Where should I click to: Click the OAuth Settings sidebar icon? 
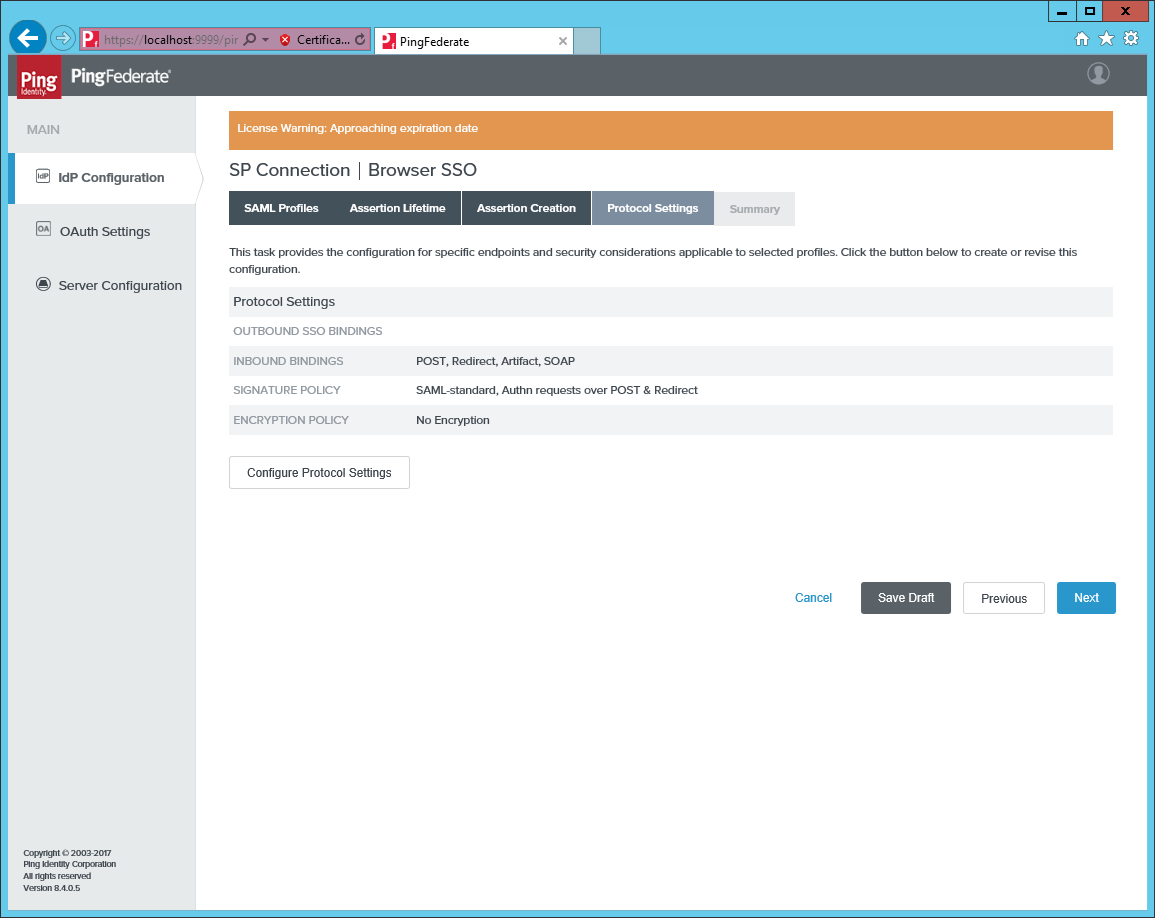click(43, 229)
